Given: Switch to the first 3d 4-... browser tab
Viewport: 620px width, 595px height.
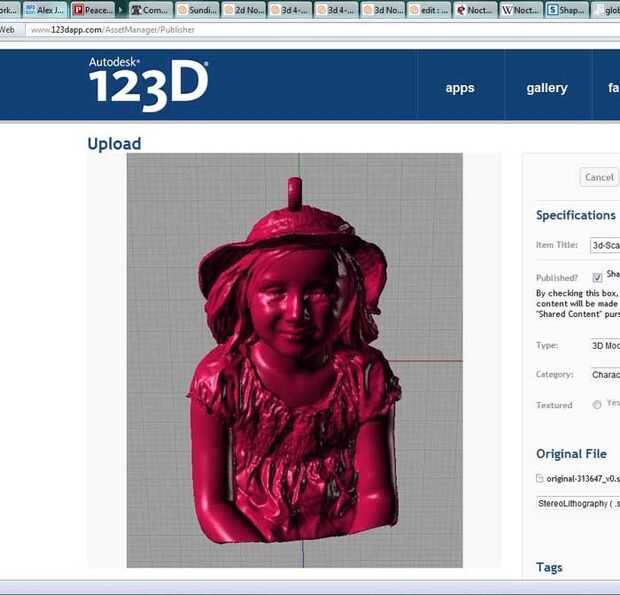Looking at the screenshot, I should coord(290,10).
